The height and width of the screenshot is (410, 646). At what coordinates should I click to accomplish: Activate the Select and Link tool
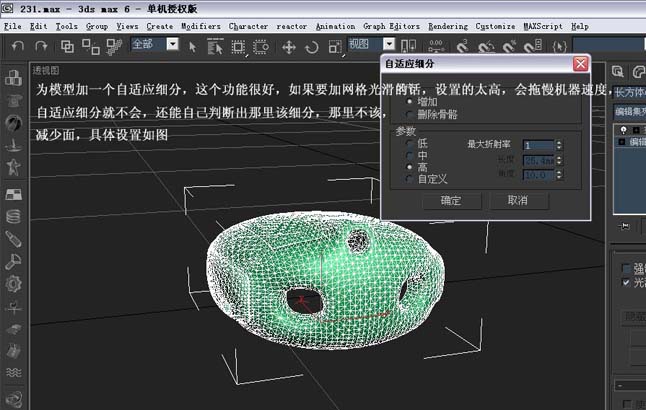[68, 47]
